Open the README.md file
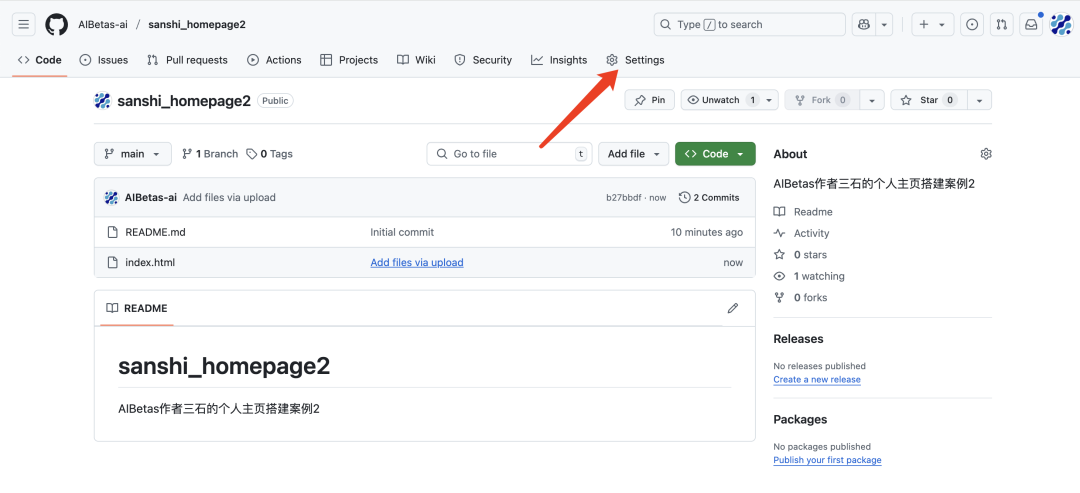This screenshot has width=1080, height=493. pos(156,232)
